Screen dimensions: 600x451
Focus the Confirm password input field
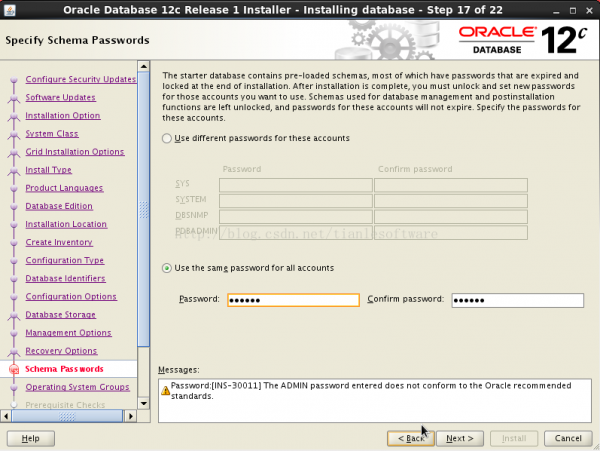518,300
